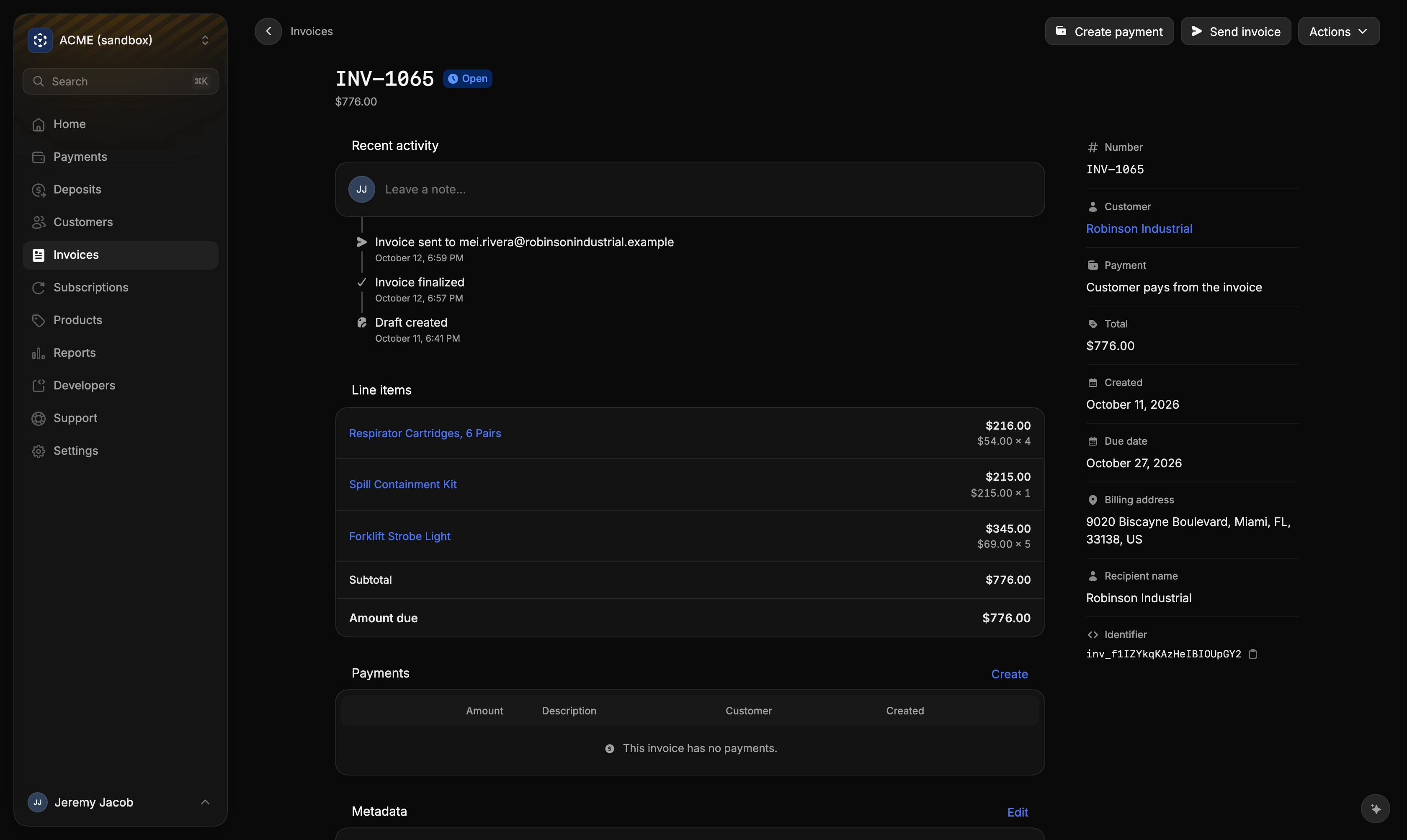Screen dimensions: 1407x840
Task: Click the Settings gear icon in the sidebar
Action: pos(39,451)
